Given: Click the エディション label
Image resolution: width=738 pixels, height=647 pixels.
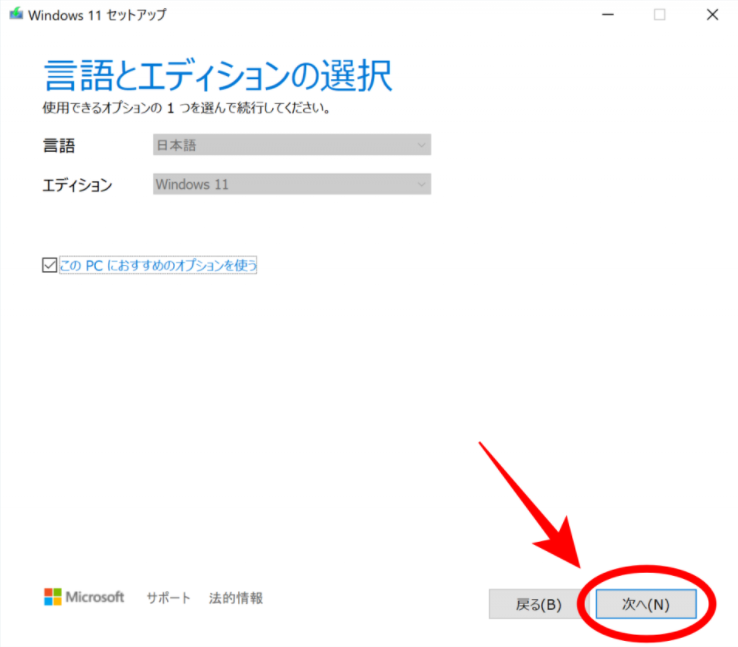Looking at the screenshot, I should tap(78, 185).
